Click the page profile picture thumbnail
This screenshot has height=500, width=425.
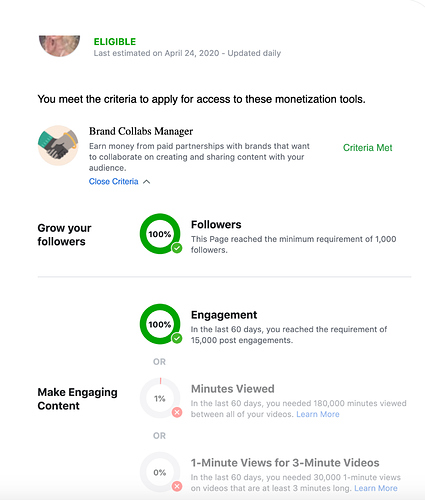tap(59, 46)
